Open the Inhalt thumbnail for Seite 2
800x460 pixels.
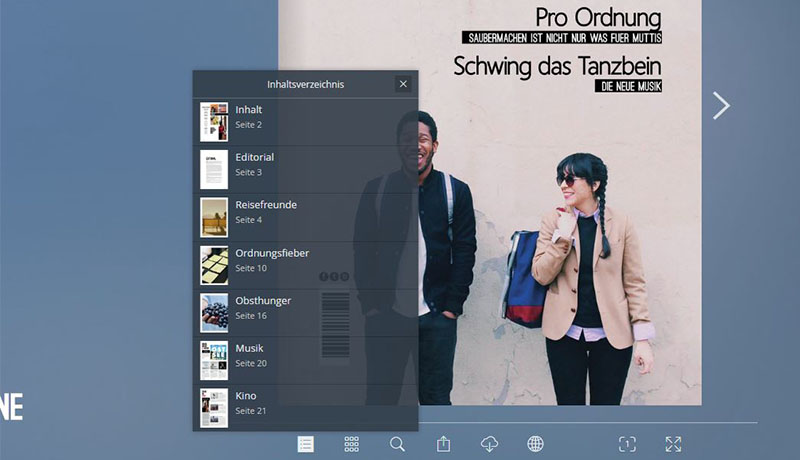pos(214,122)
